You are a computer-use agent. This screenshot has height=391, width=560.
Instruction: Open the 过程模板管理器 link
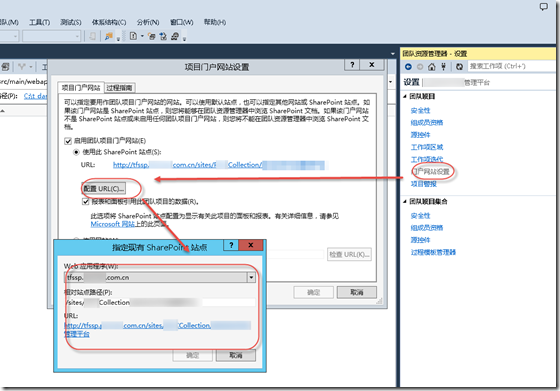point(433,252)
